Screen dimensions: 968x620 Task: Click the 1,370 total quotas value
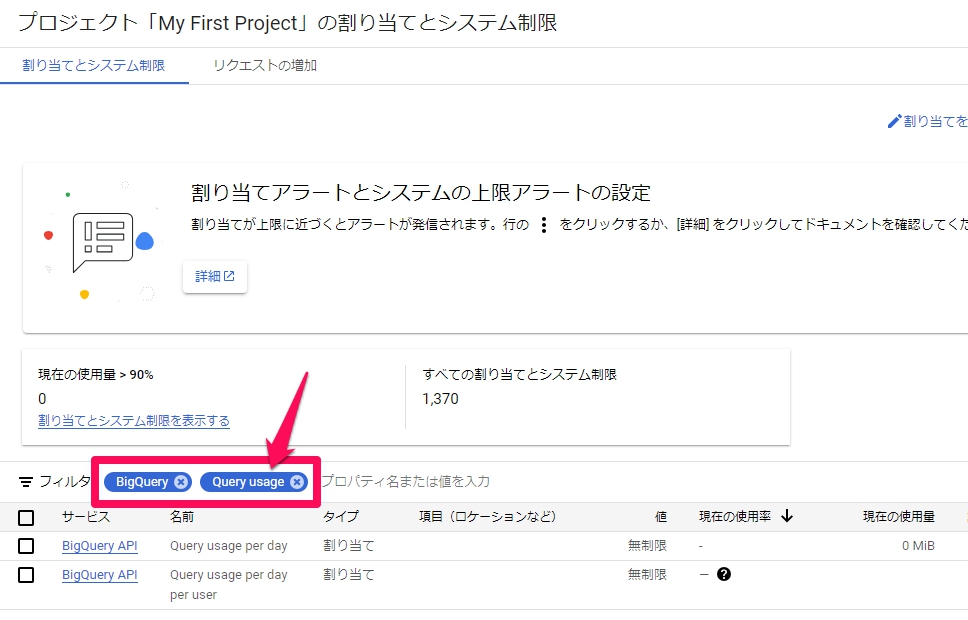click(440, 399)
